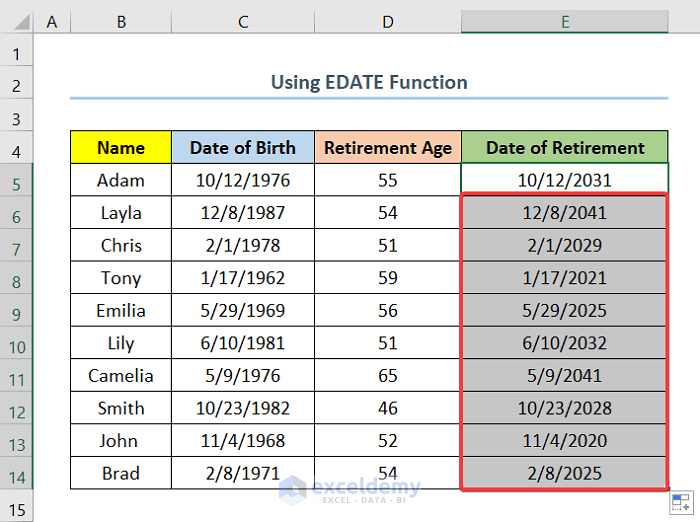Select column B header

click(121, 21)
